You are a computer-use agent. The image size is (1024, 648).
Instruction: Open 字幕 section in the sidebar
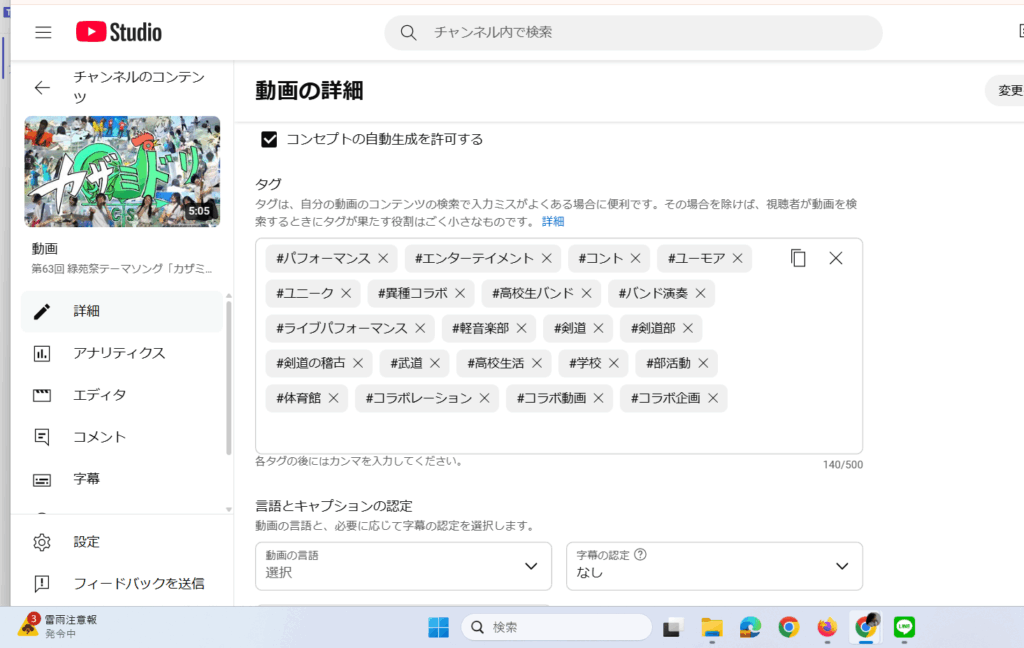(87, 479)
